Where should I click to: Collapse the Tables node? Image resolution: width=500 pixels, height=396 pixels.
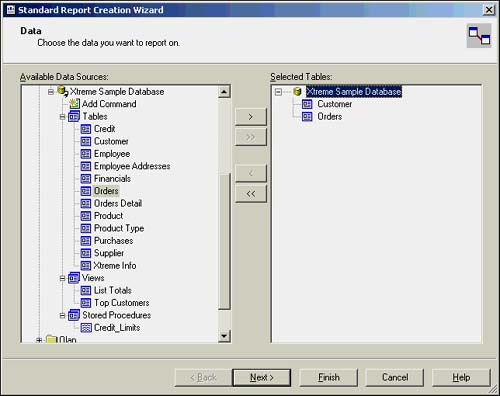62,117
